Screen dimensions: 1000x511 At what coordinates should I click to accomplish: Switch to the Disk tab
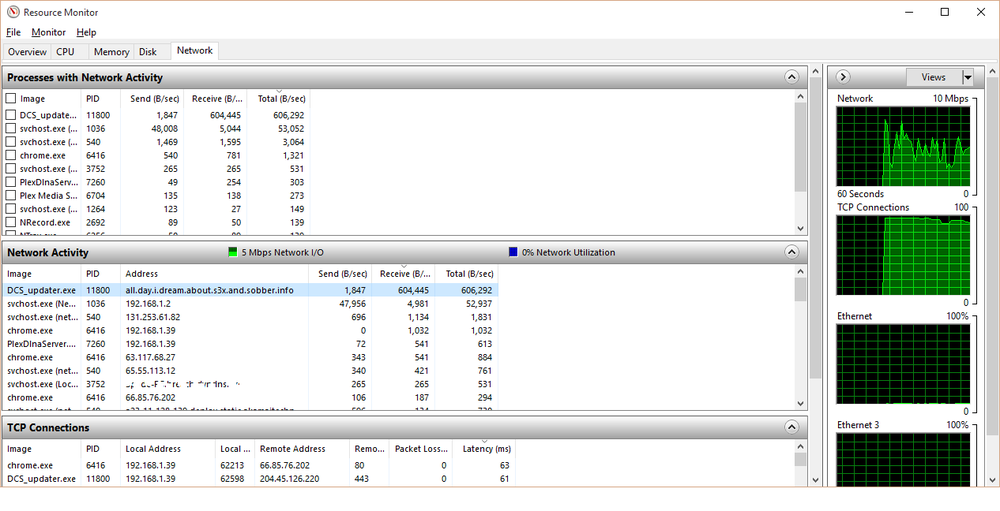[148, 52]
